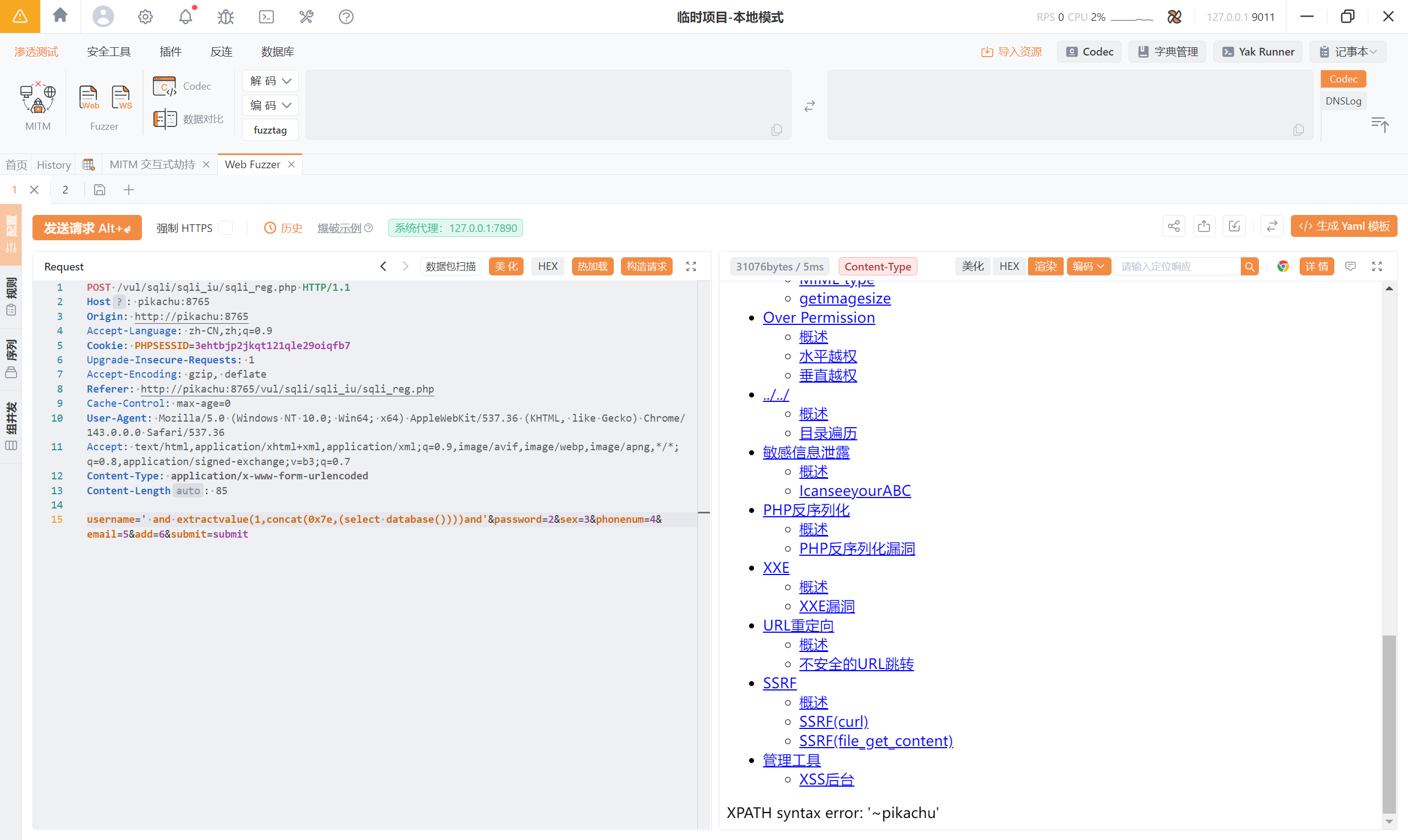Open the 安全工具 menu
Screen dimensions: 1408x840
(x=109, y=52)
